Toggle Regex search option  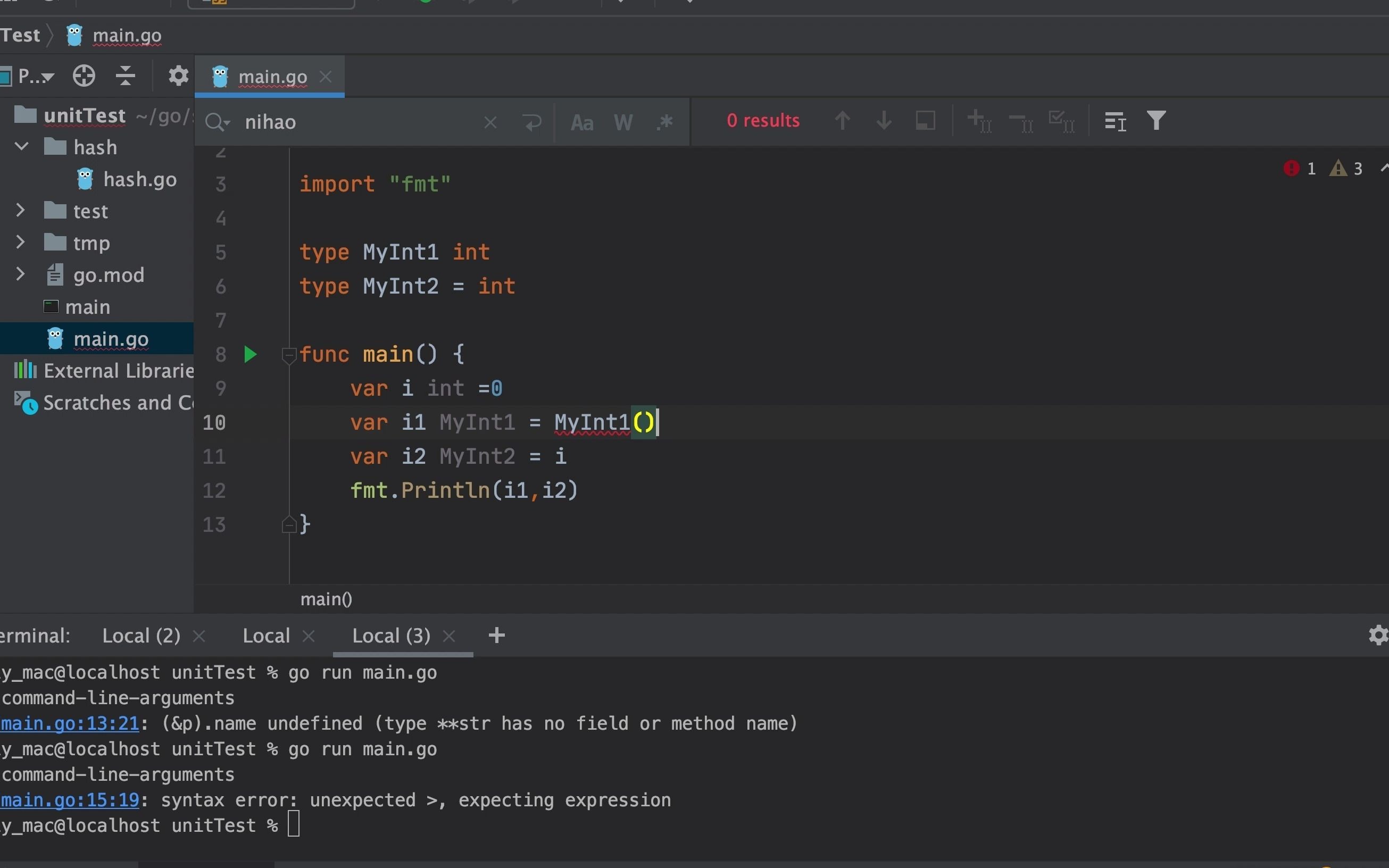click(664, 122)
